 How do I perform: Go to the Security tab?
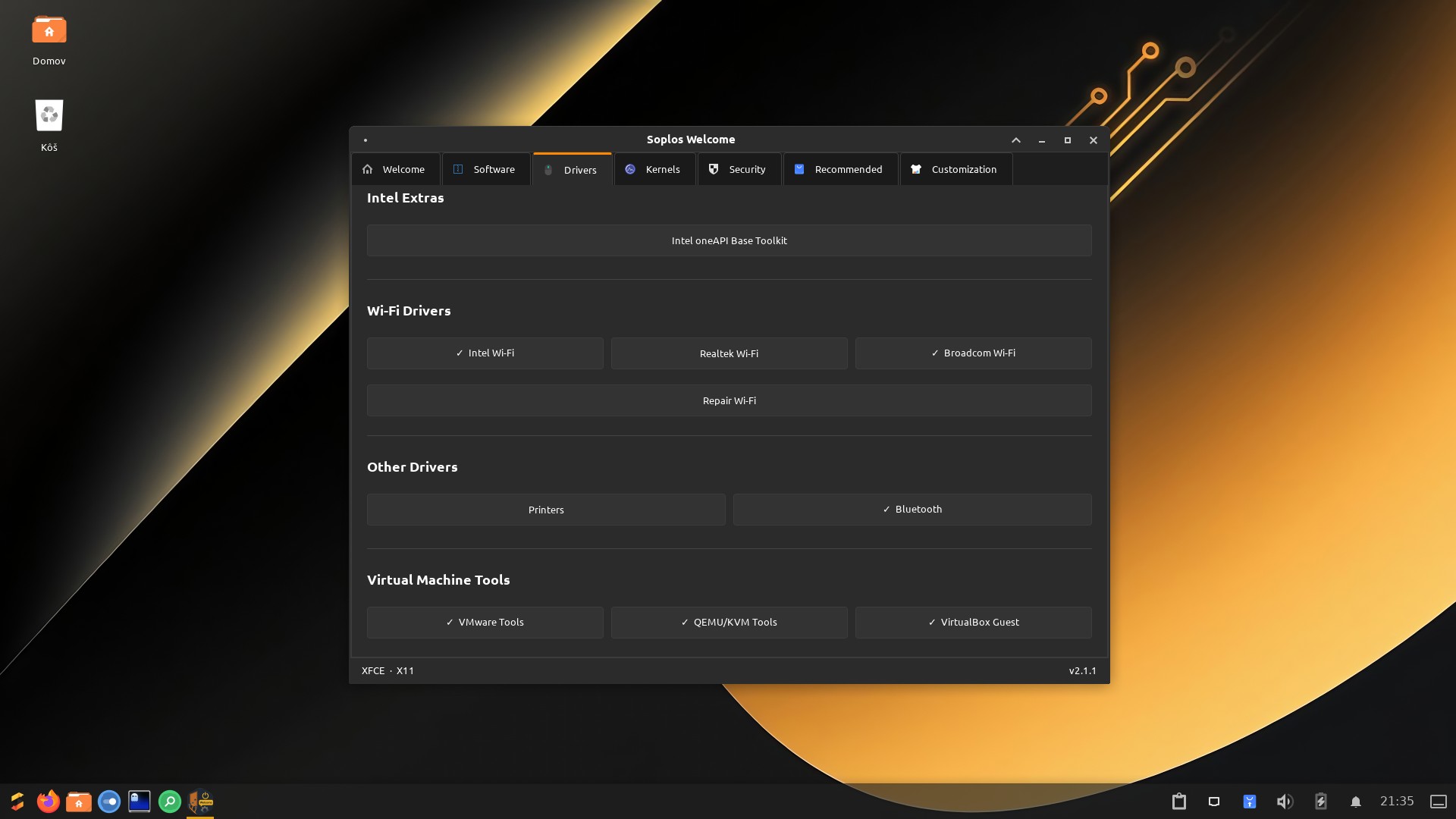[739, 169]
